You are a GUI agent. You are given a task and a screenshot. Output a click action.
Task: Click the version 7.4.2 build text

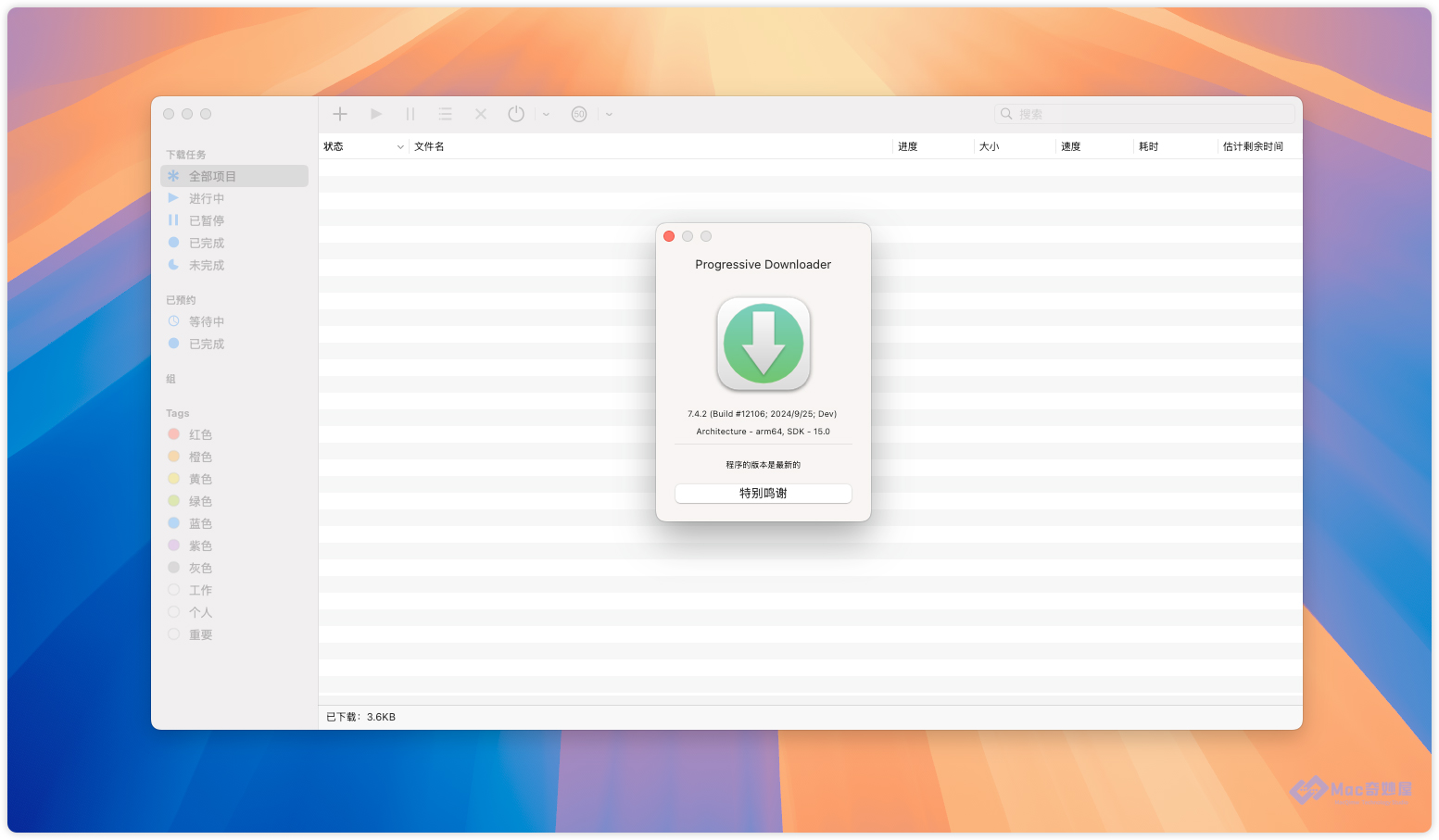pos(763,414)
